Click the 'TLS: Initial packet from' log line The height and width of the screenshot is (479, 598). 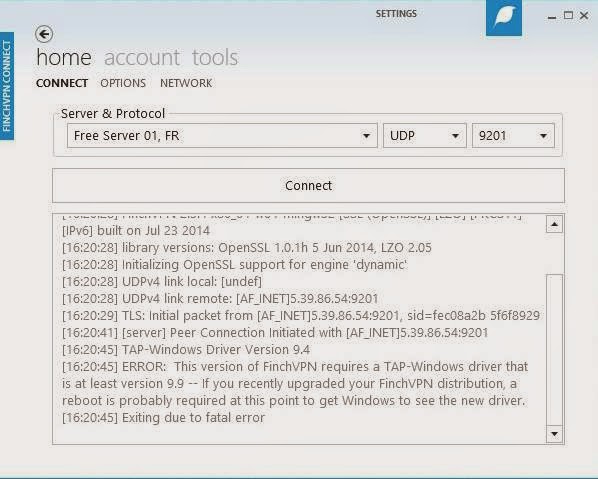[x=301, y=316]
